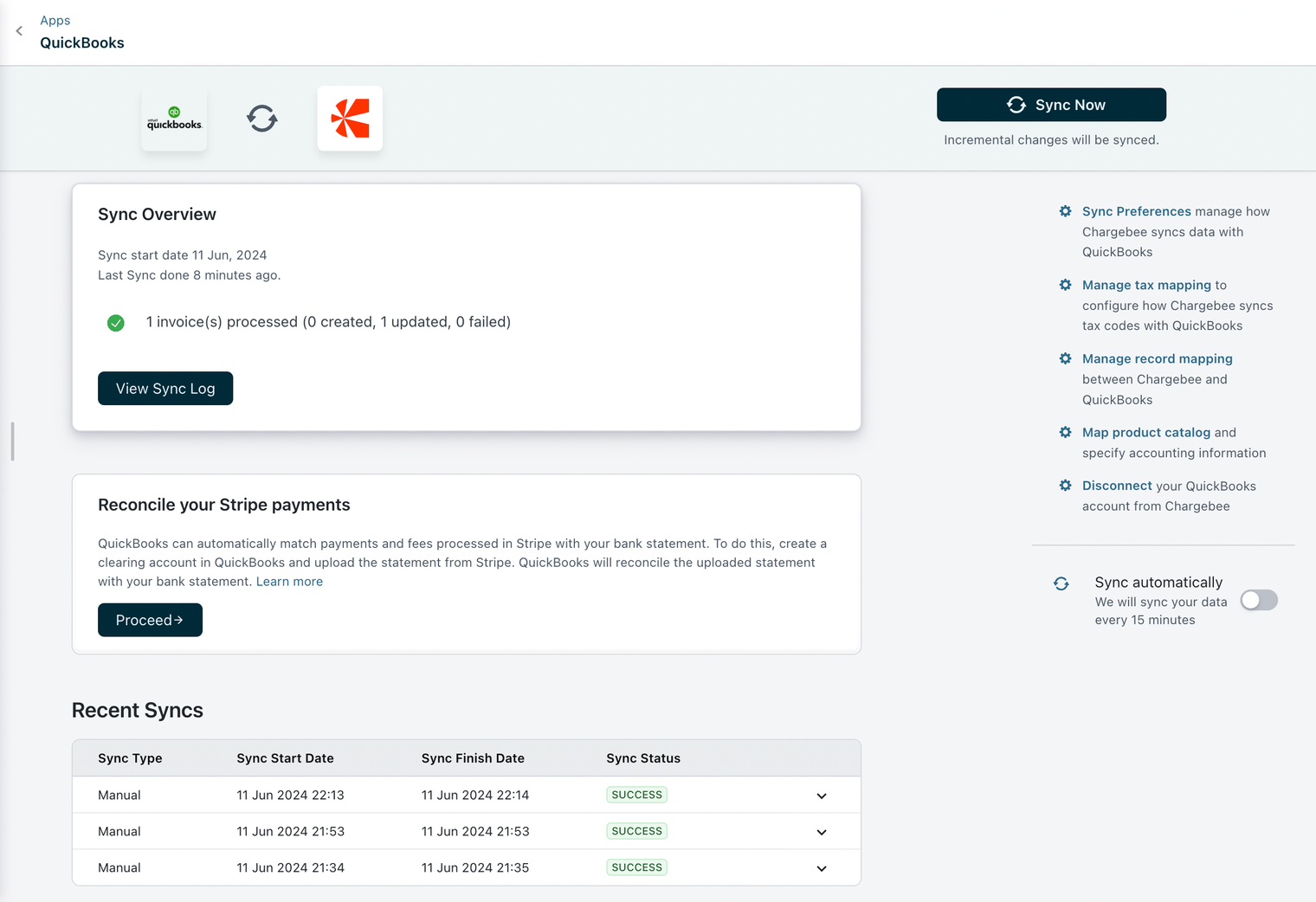
Task: Click the gear icon beside Sync Preferences
Action: (1065, 211)
